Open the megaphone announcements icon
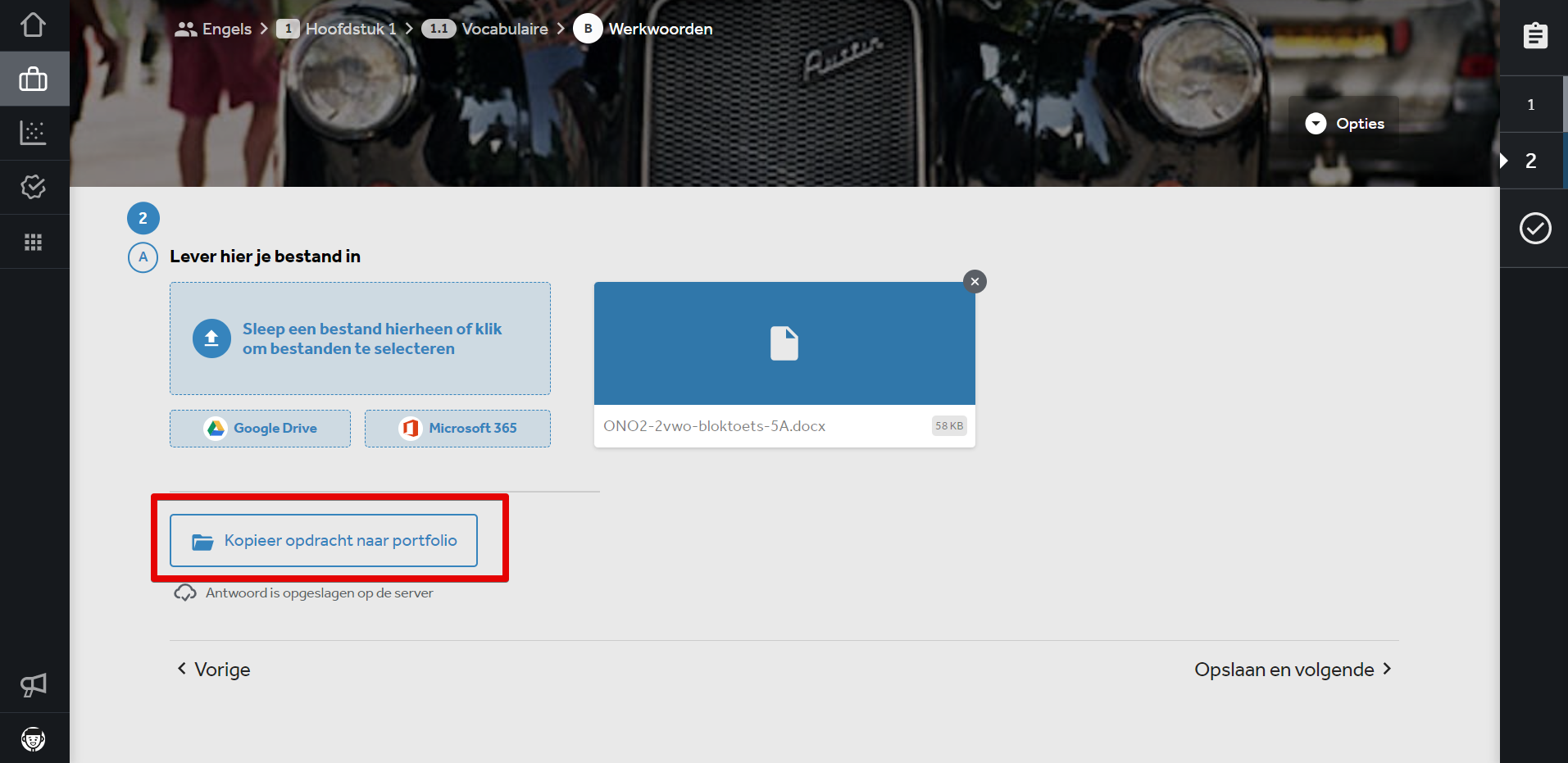Viewport: 1568px width, 763px height. click(33, 685)
